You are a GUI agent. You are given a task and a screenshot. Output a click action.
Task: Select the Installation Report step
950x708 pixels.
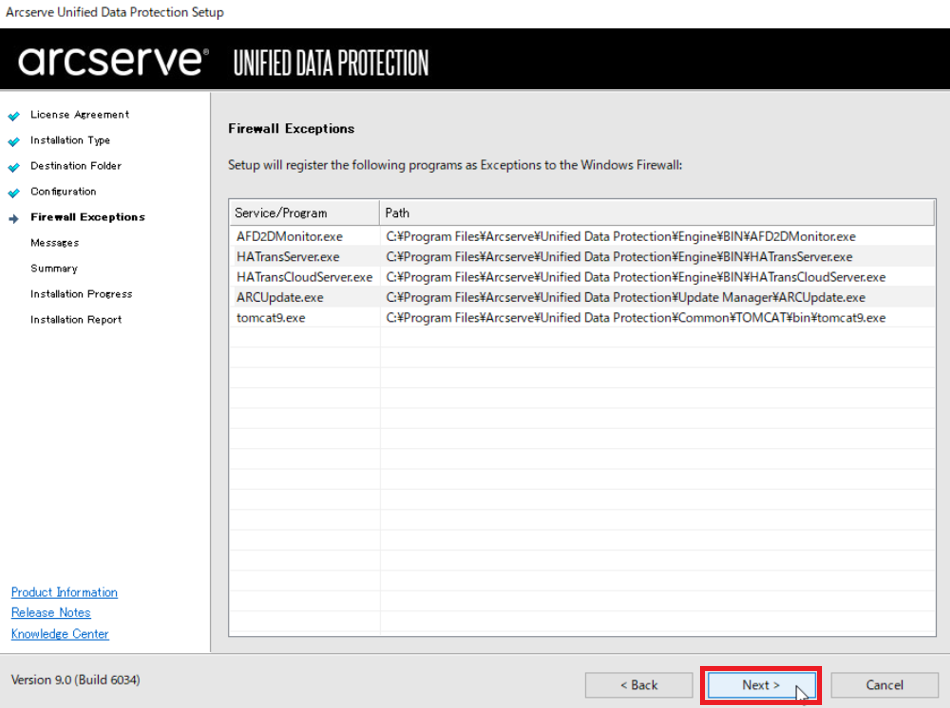coord(76,319)
